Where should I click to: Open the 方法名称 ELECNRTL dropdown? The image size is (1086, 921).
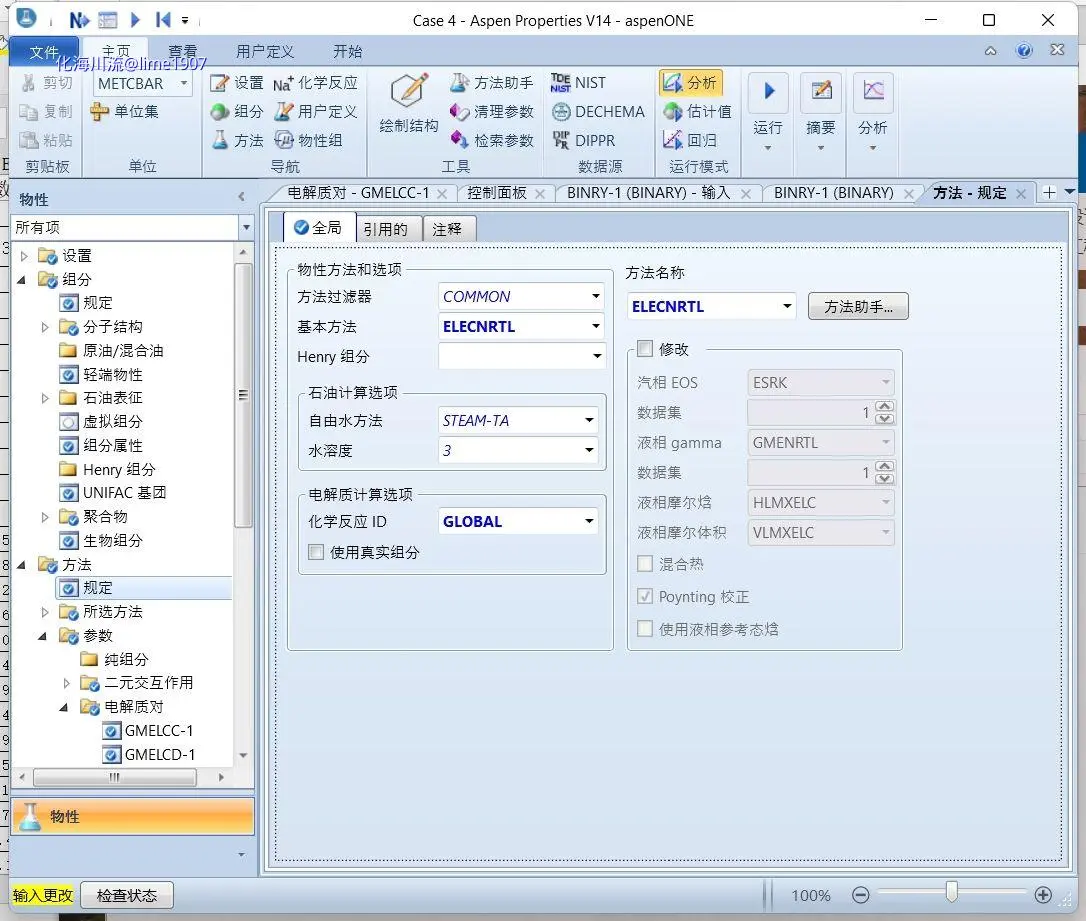coord(787,306)
